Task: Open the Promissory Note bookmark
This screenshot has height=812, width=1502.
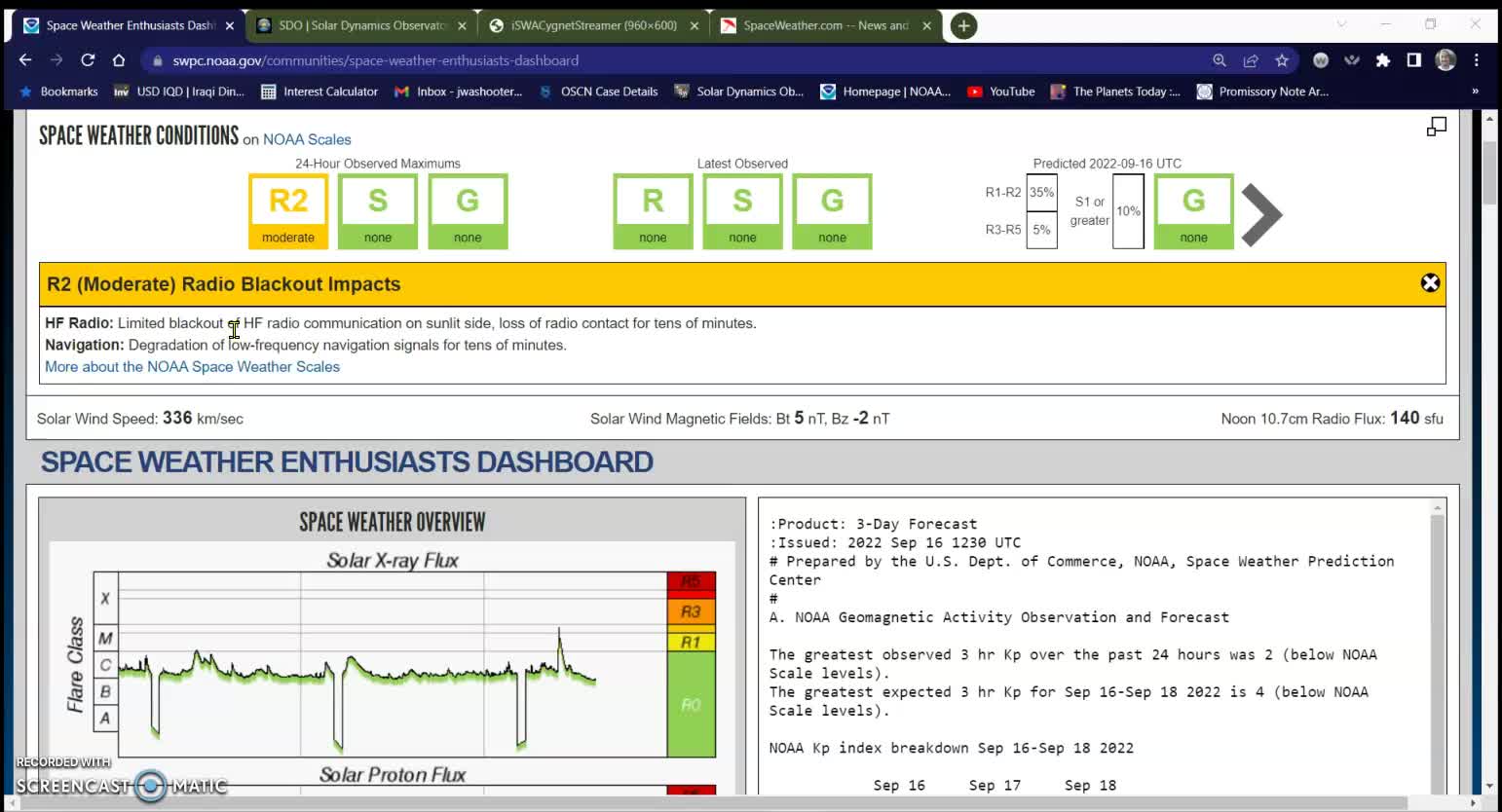Action: (1262, 92)
